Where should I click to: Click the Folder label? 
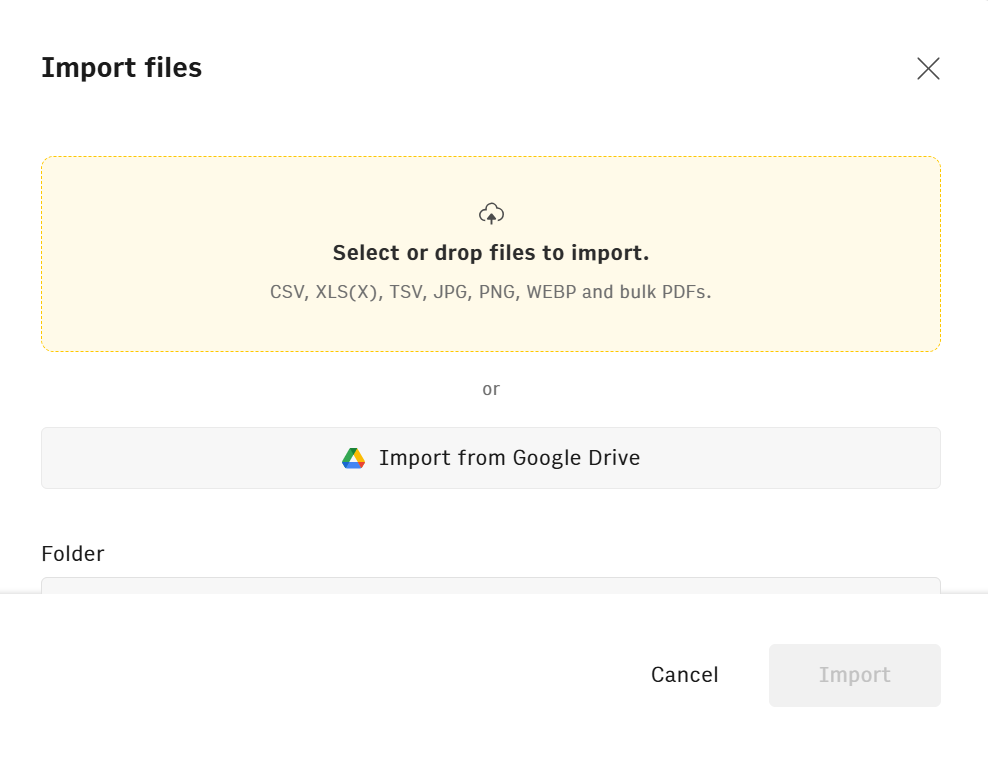pos(72,553)
